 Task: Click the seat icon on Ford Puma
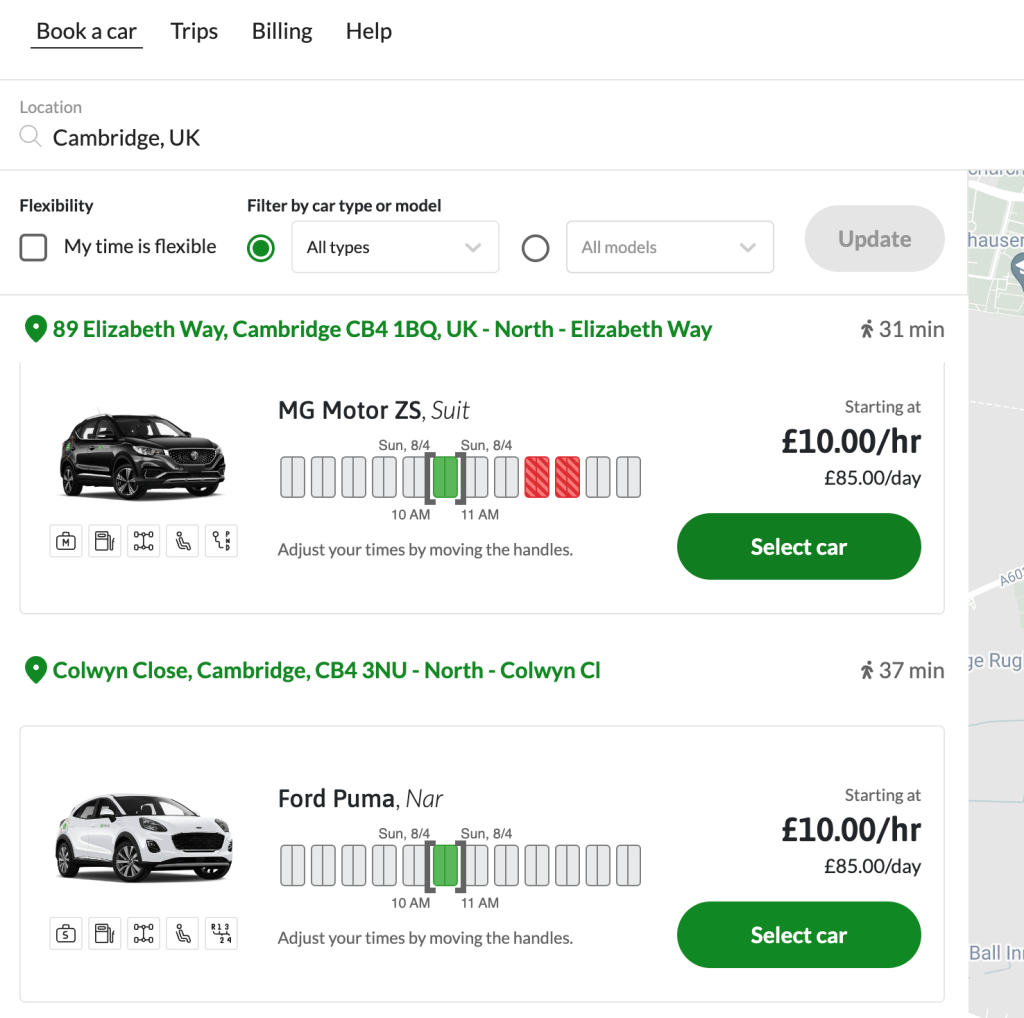click(182, 933)
